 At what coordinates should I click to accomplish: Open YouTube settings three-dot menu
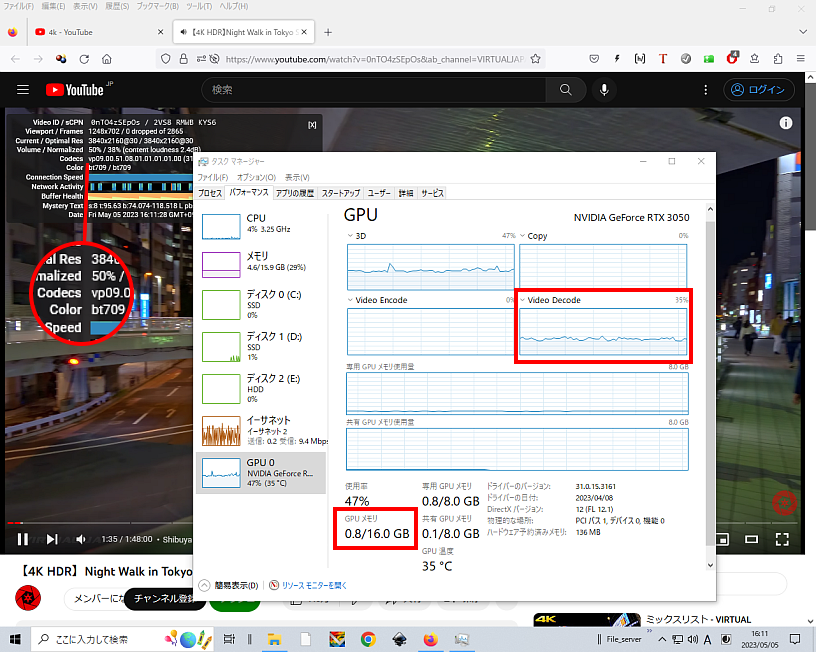click(706, 90)
